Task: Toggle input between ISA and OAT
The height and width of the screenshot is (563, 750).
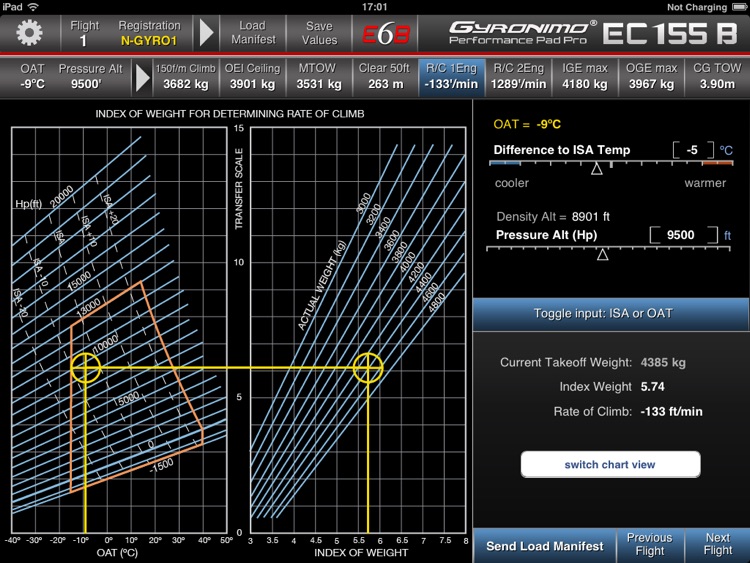Action: click(611, 314)
